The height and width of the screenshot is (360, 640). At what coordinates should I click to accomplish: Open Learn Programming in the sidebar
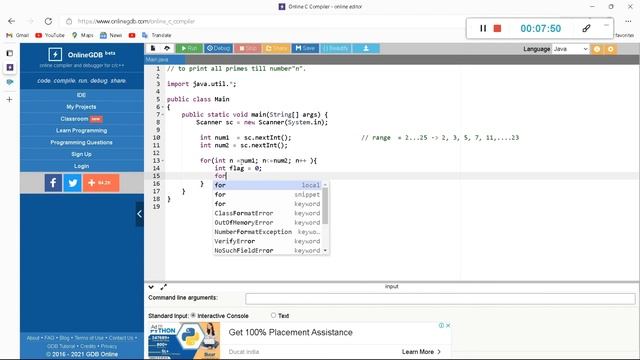[x=81, y=131]
